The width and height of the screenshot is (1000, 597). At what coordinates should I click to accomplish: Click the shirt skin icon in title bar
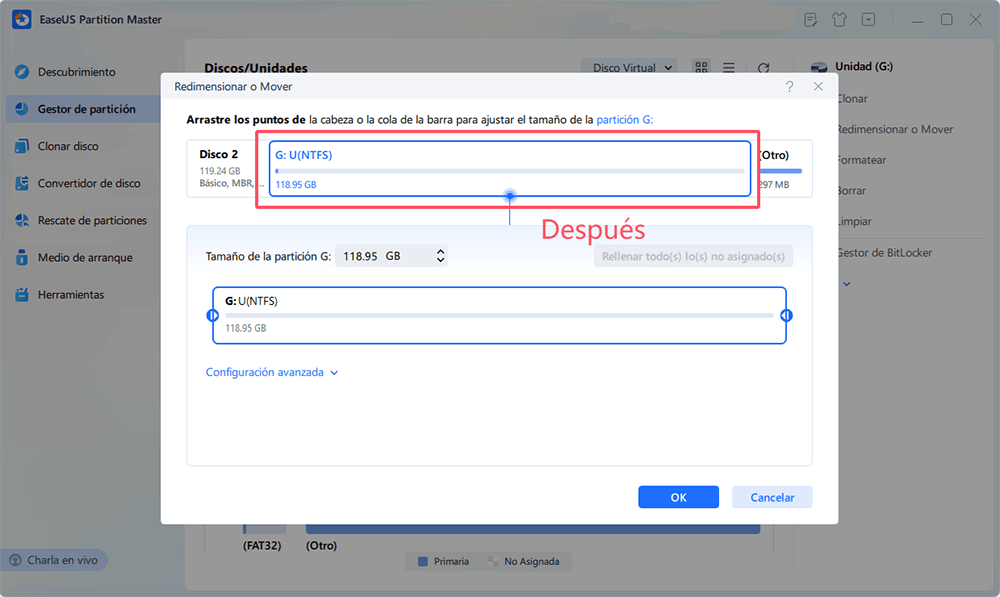(x=839, y=20)
